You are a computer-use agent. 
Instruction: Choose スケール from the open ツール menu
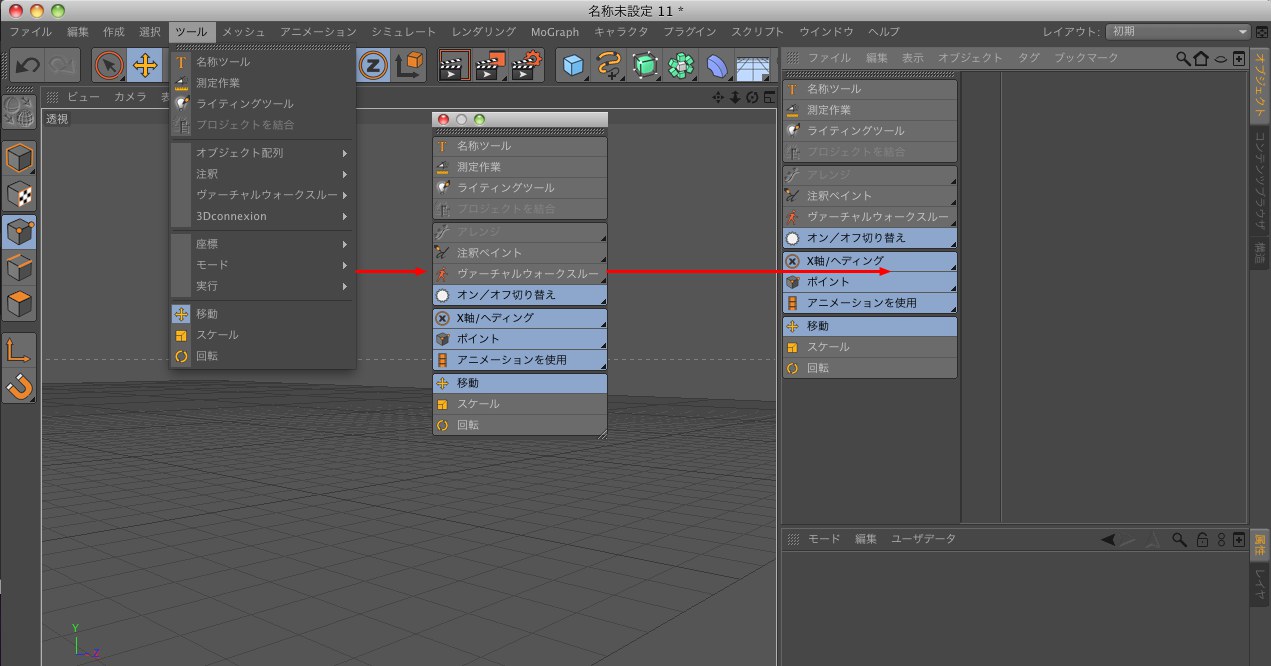click(x=217, y=335)
